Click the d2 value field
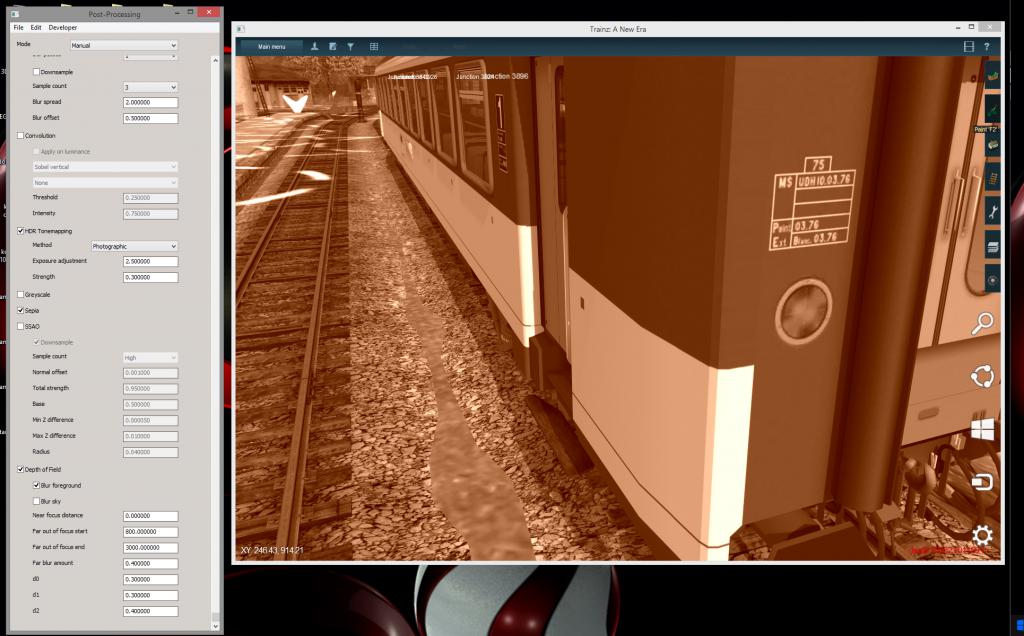Screen dimensions: 1024x636 tap(150, 611)
